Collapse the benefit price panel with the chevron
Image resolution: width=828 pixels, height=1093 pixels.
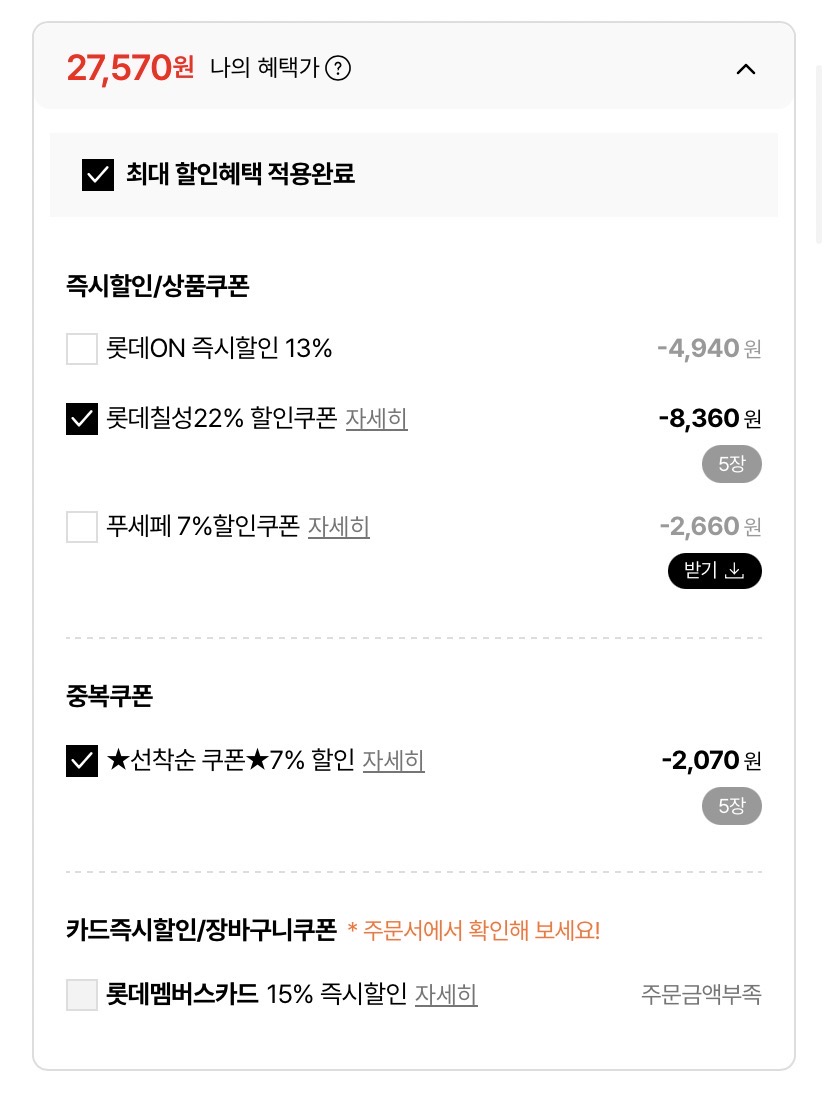click(746, 69)
